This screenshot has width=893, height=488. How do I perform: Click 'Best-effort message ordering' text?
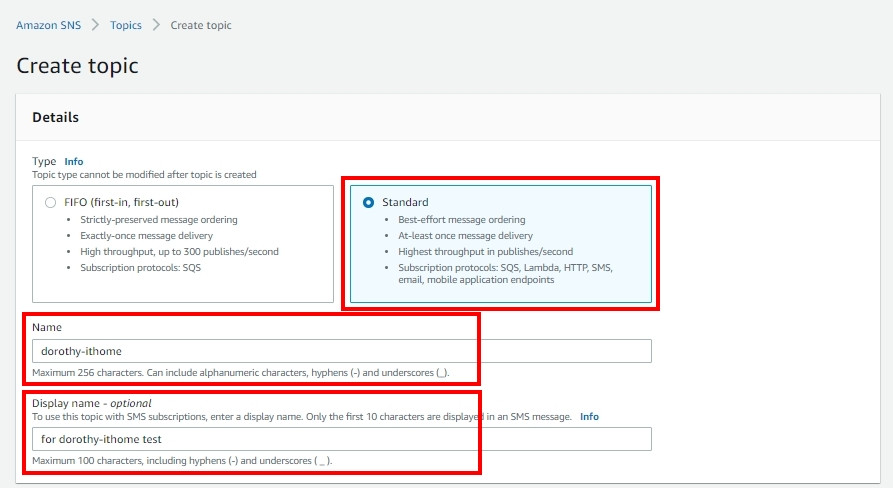coord(462,220)
